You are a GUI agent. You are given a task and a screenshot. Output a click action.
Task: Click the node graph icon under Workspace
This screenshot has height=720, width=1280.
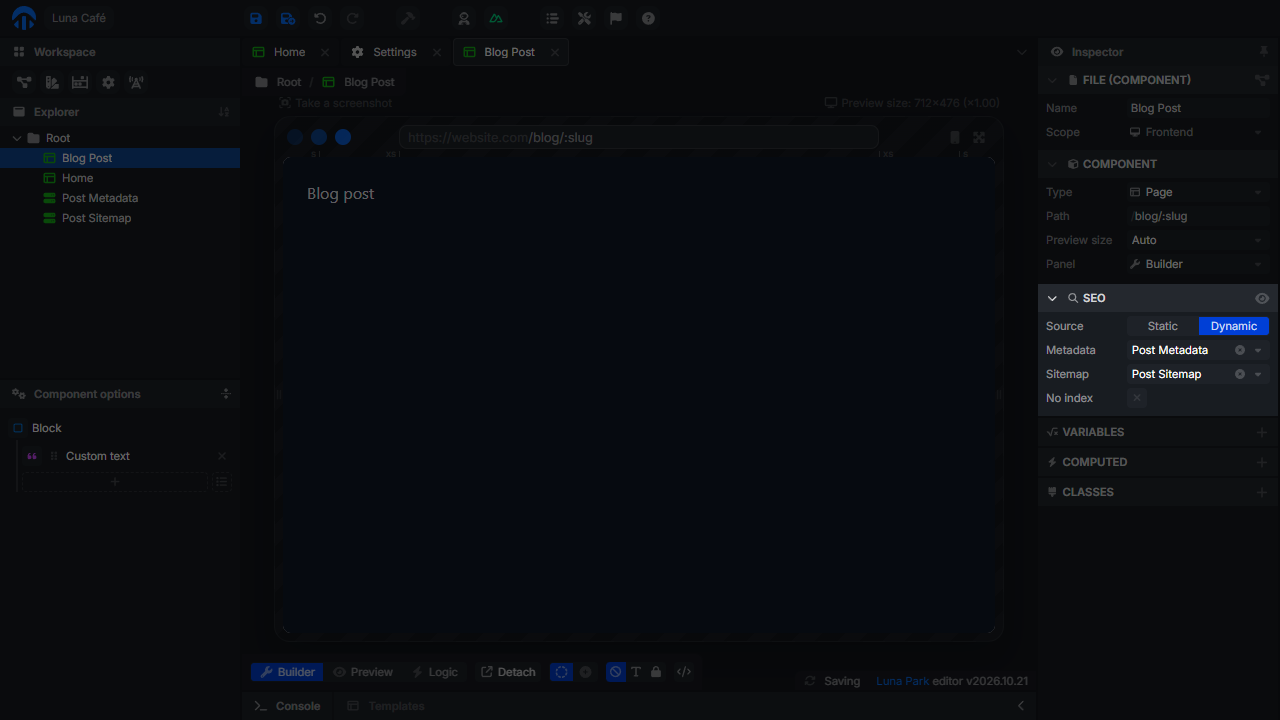tap(24, 82)
